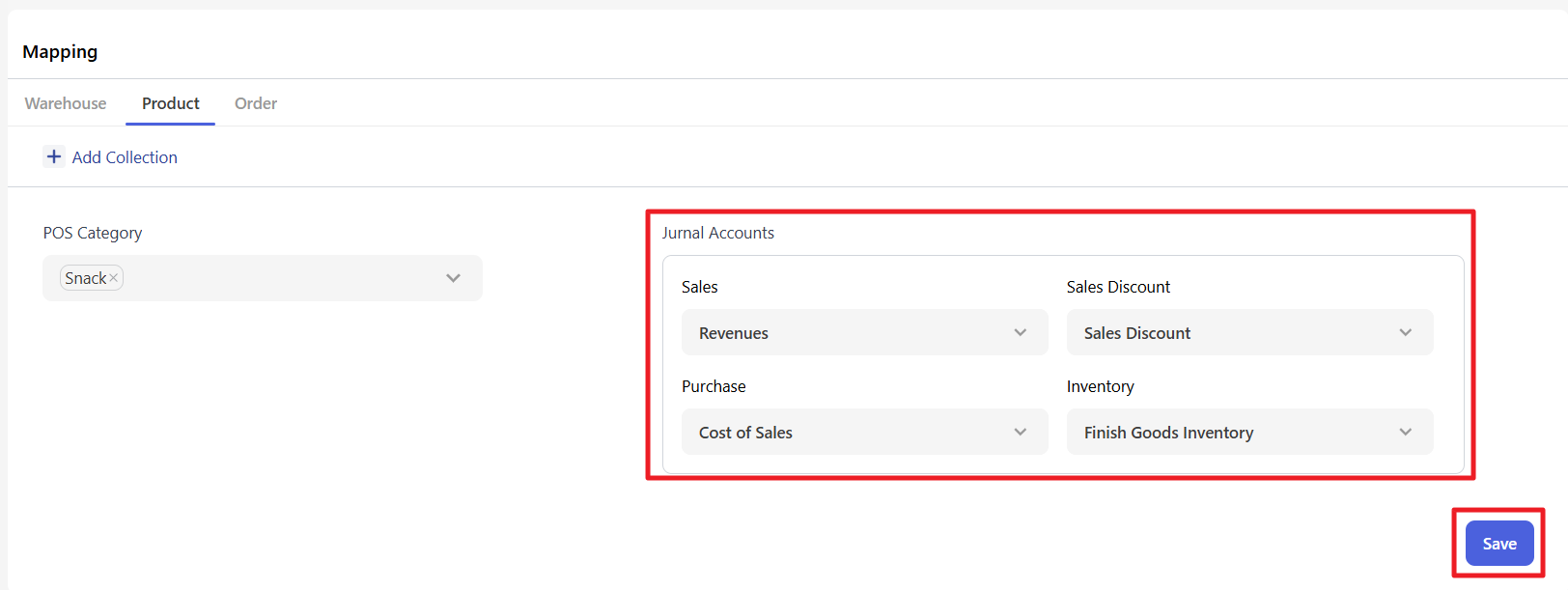Click the Snack category chip
The image size is (1568, 590).
[85, 278]
